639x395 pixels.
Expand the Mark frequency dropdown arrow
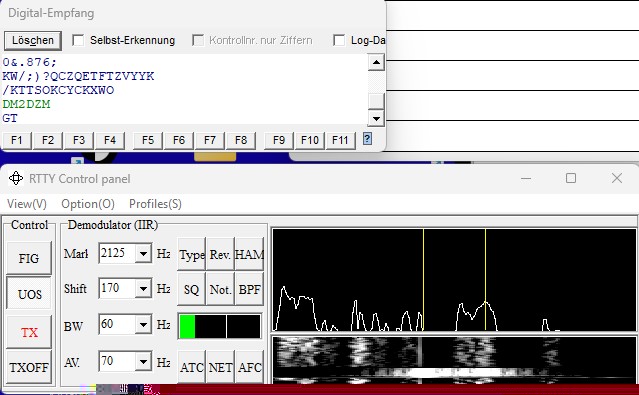(x=143, y=253)
